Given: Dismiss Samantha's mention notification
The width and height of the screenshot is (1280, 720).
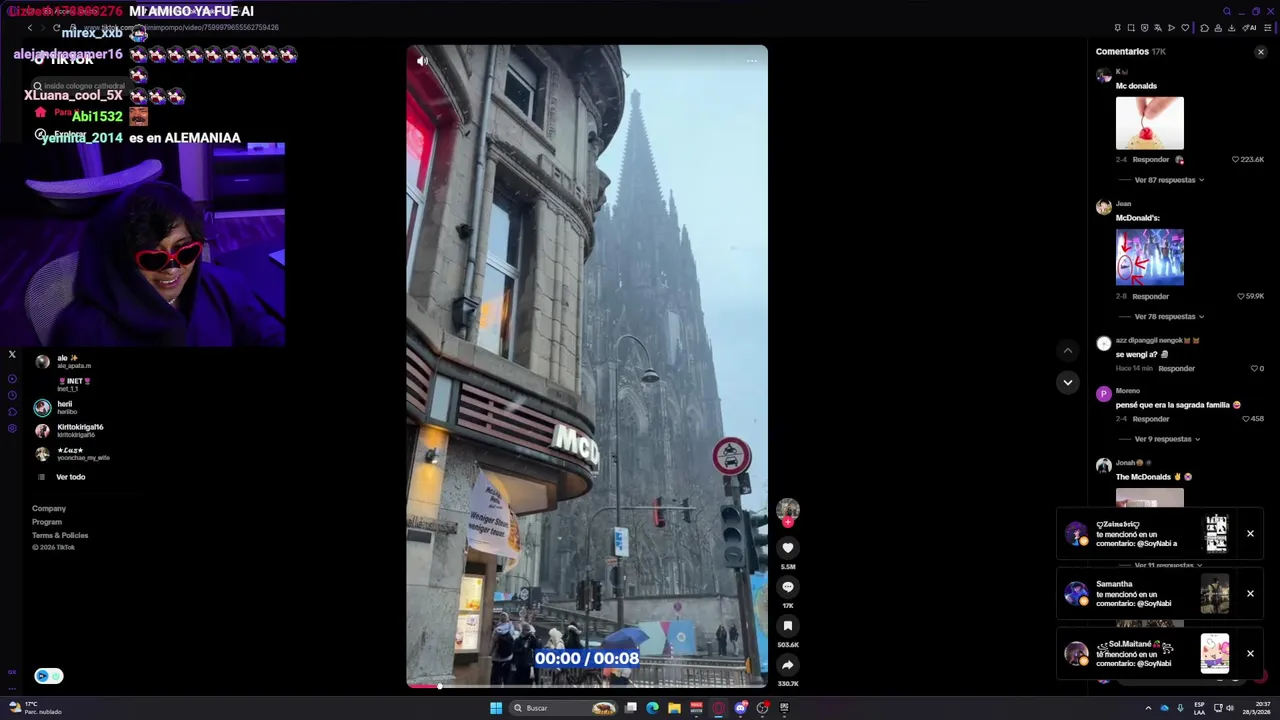Looking at the screenshot, I should (x=1250, y=594).
